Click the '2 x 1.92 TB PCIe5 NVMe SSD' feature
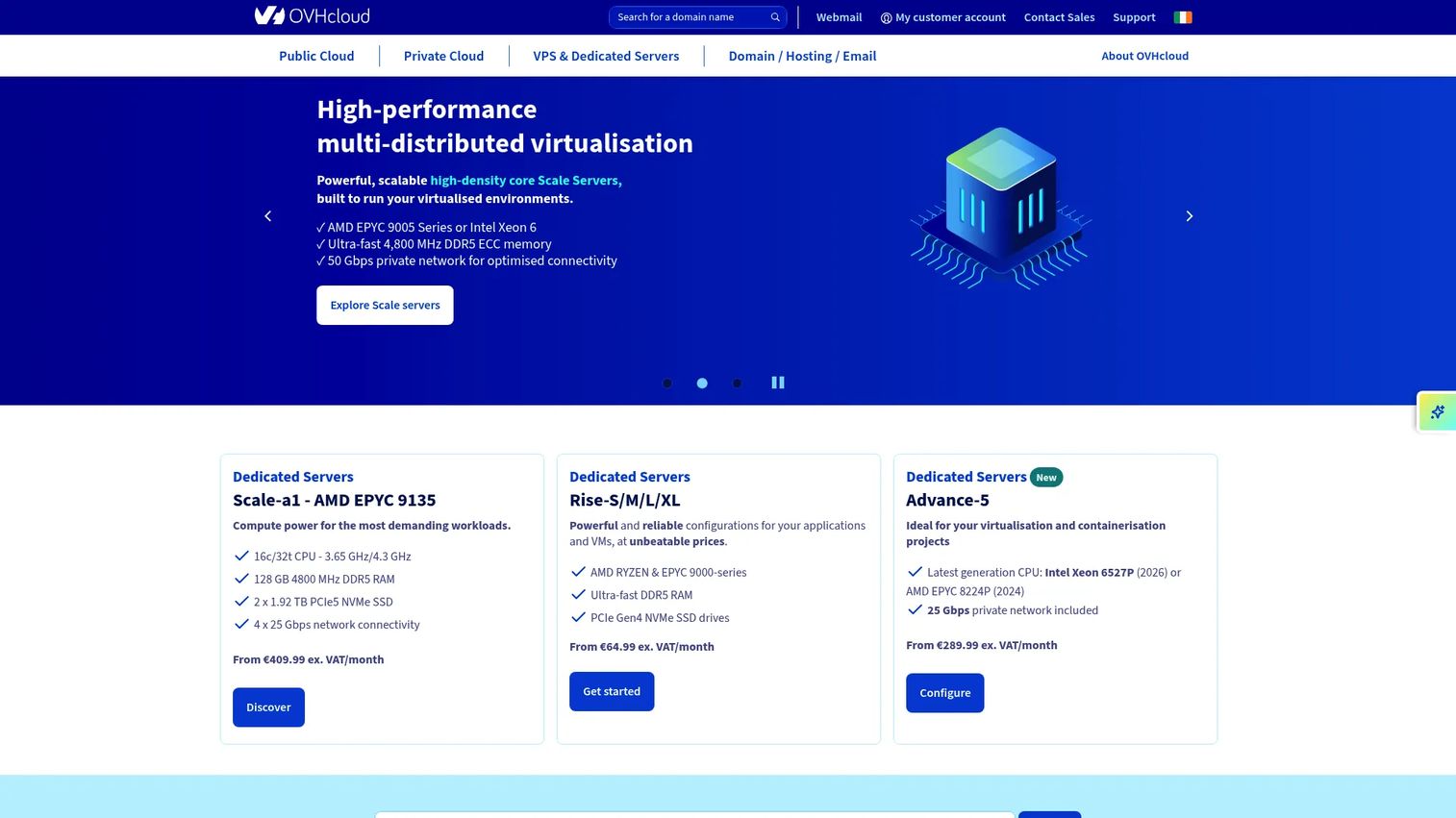Screen dimensions: 1456x818 (x=323, y=602)
